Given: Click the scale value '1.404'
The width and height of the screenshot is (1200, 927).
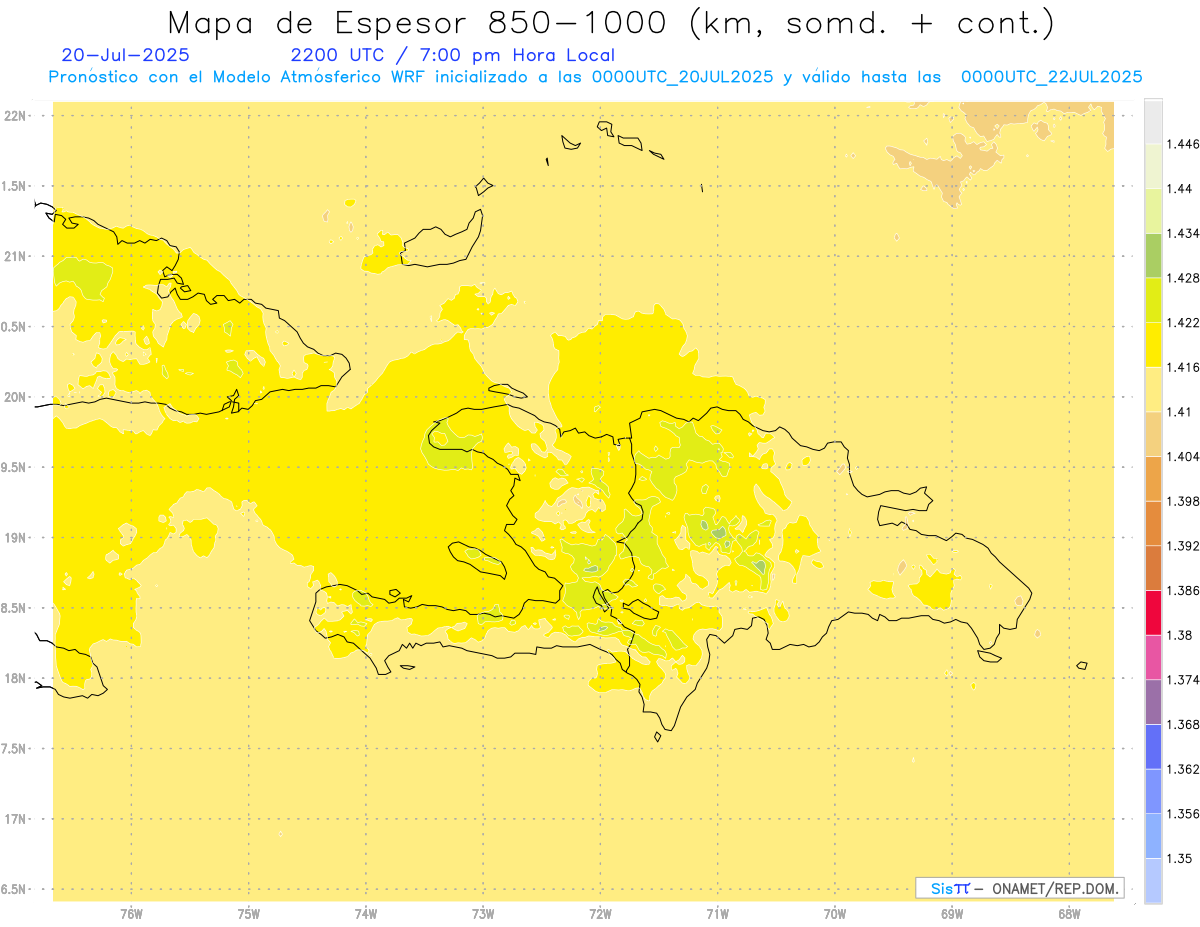Looking at the screenshot, I should [1183, 456].
